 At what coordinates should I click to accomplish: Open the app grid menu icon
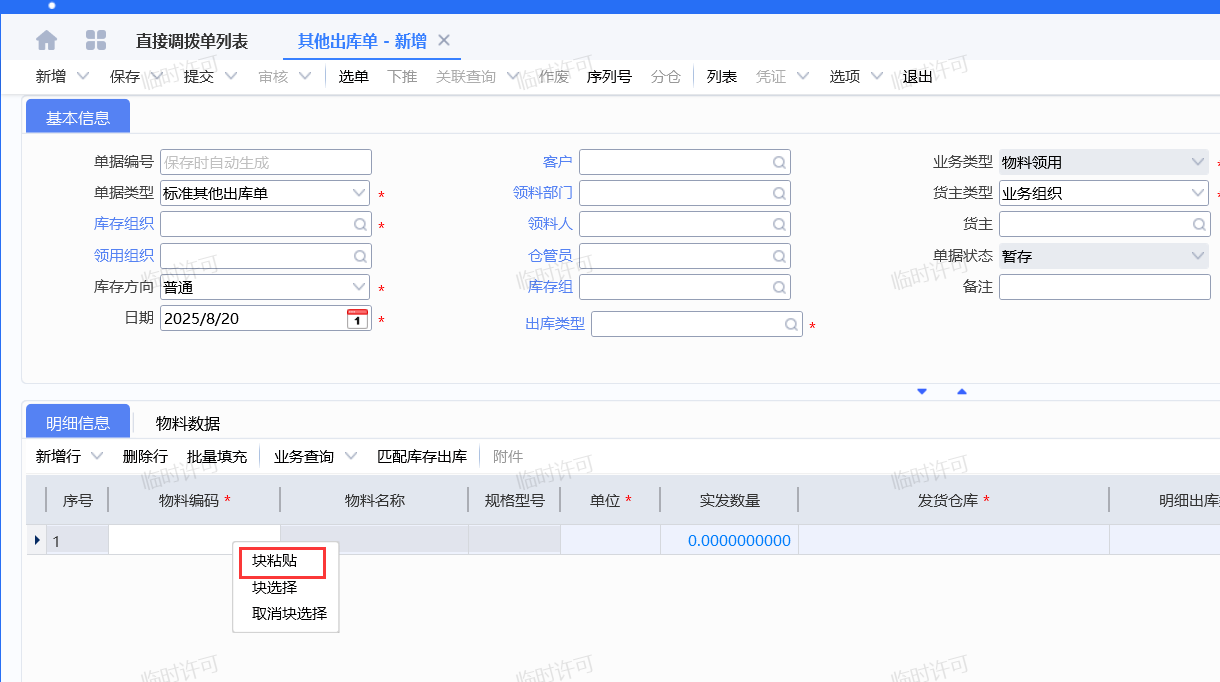96,41
